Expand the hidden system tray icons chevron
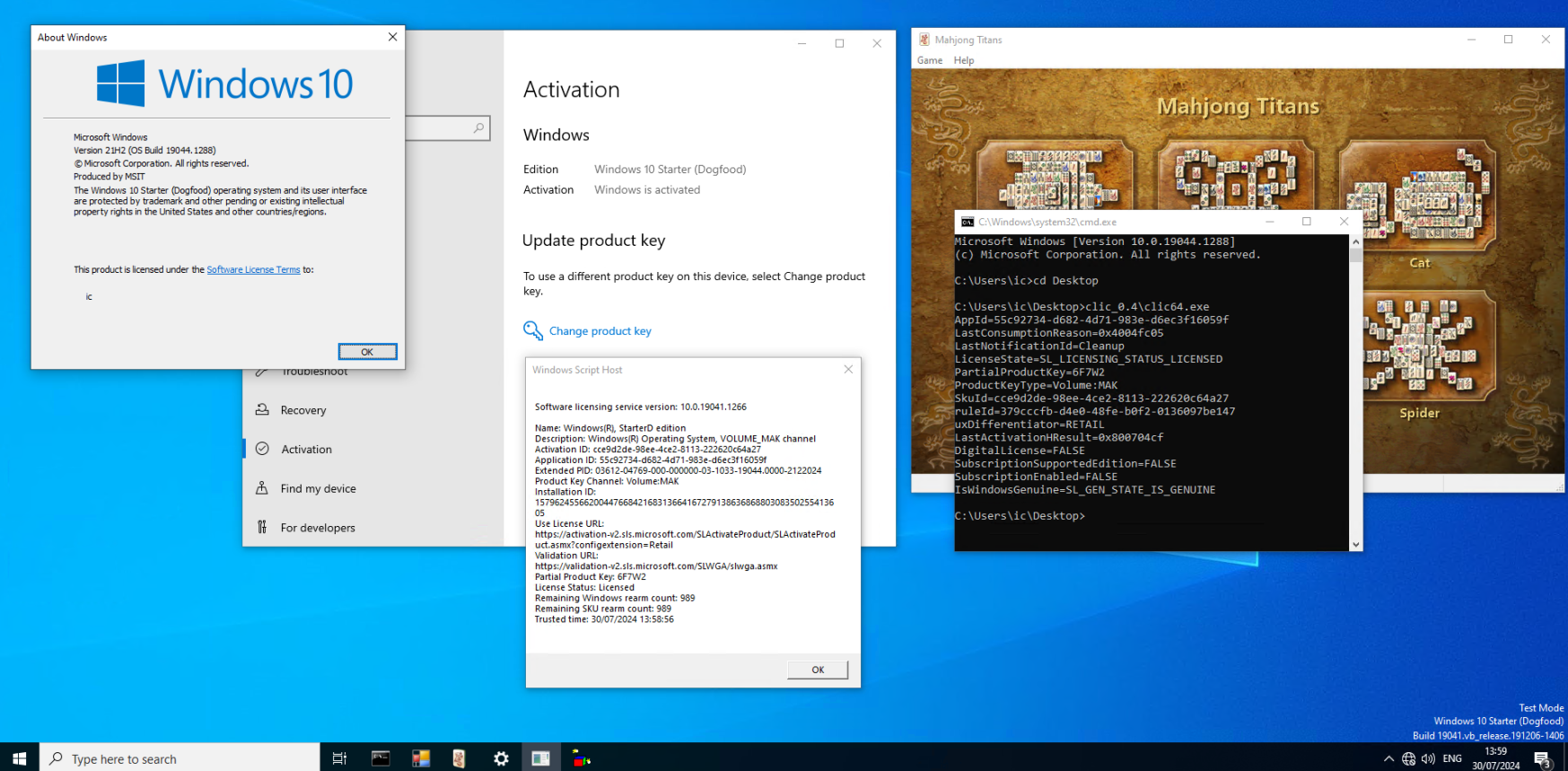 1388,759
